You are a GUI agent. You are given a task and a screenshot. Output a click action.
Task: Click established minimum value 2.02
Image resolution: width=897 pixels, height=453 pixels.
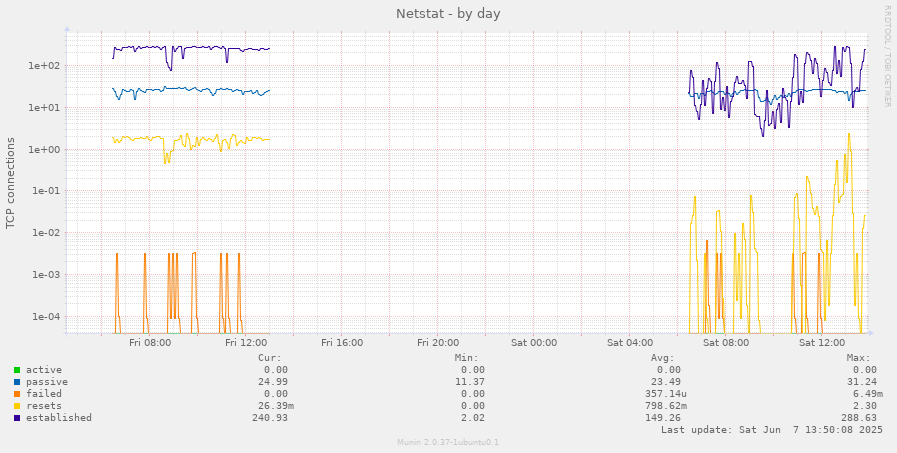pos(473,418)
